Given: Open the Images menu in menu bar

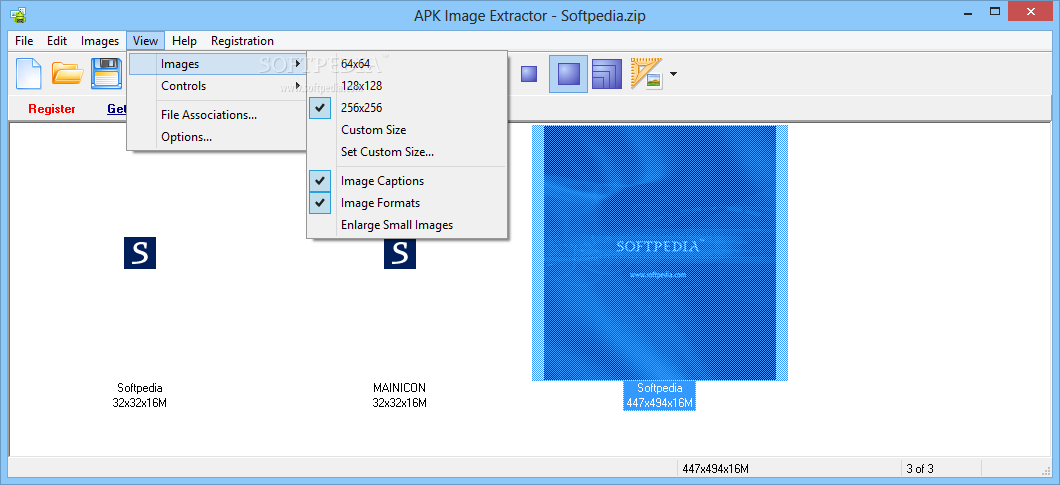Looking at the screenshot, I should [100, 41].
